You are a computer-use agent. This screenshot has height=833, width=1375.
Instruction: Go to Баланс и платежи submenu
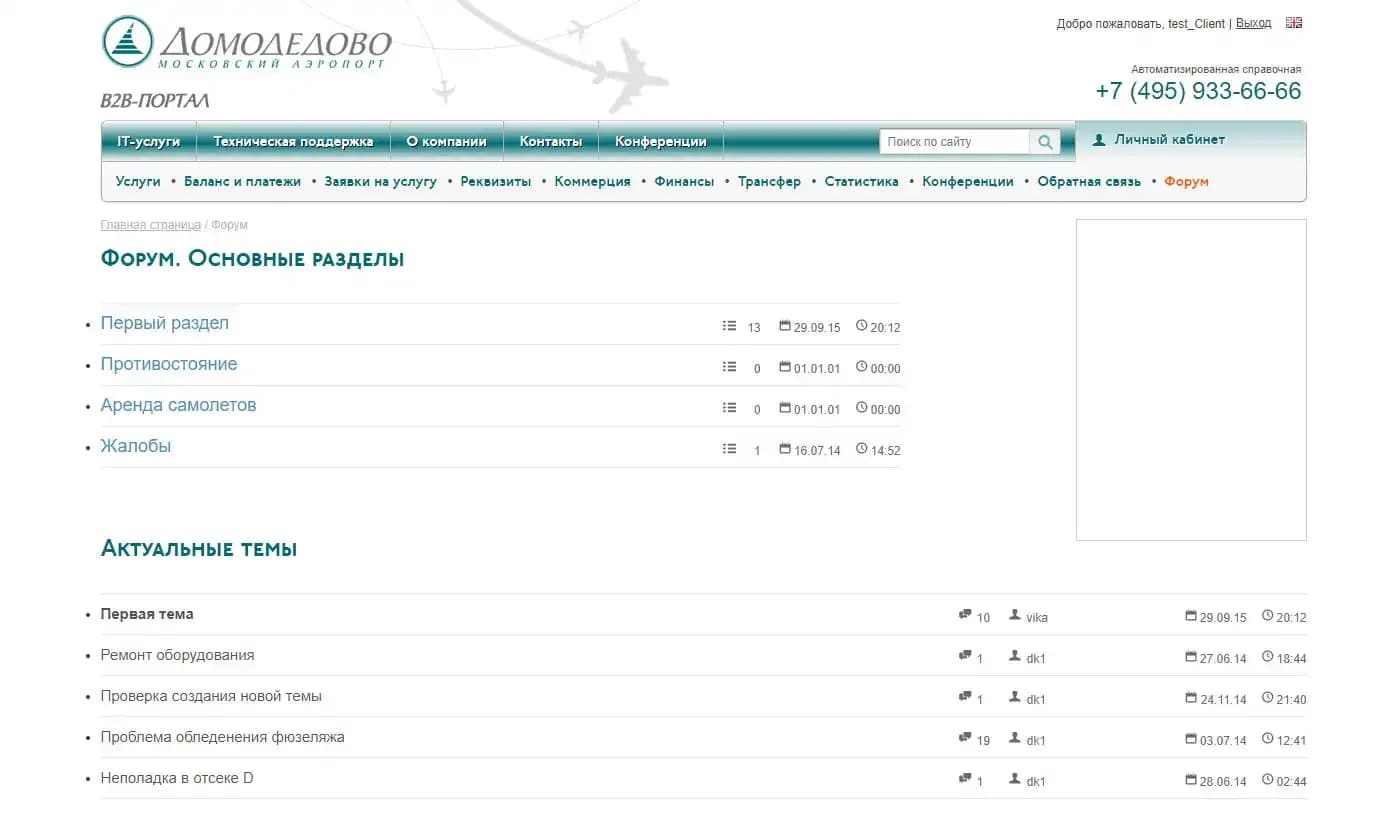coord(242,182)
